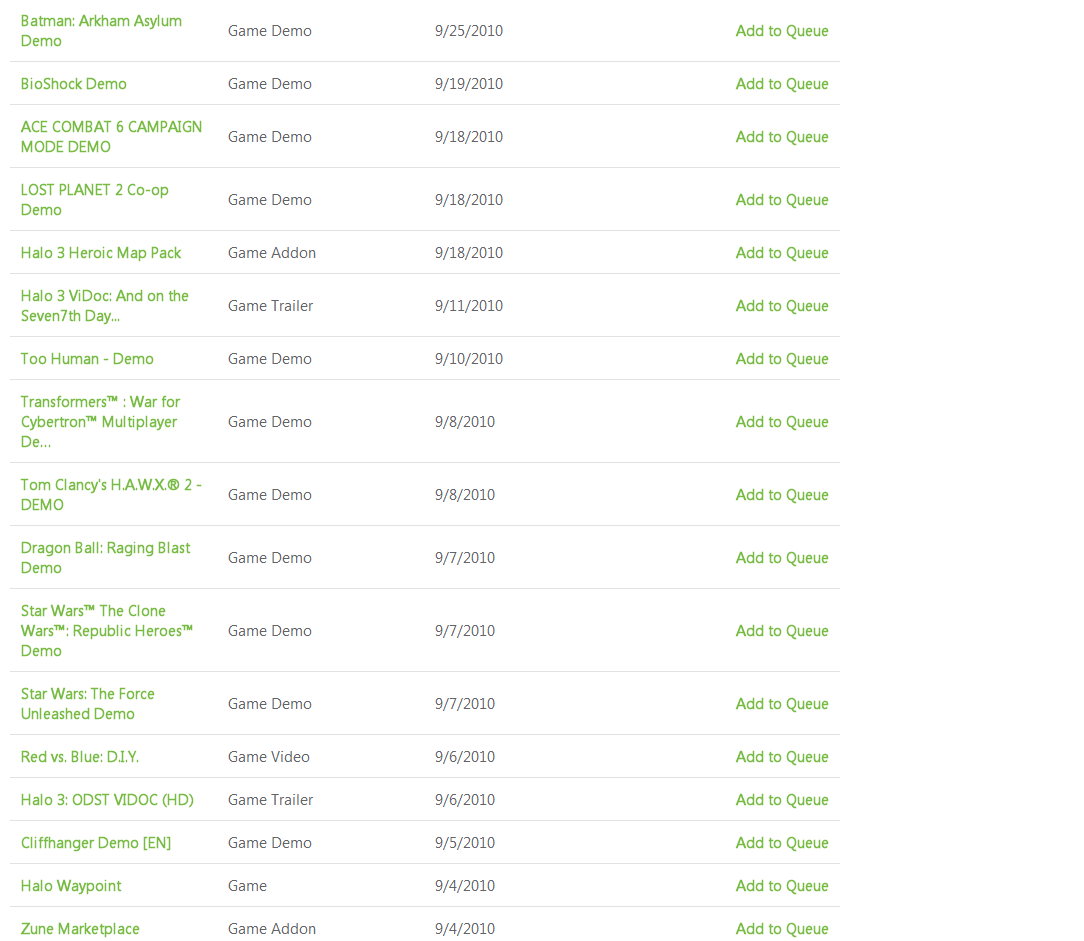Click Game Demo type in Cliffhanger row

(x=270, y=843)
